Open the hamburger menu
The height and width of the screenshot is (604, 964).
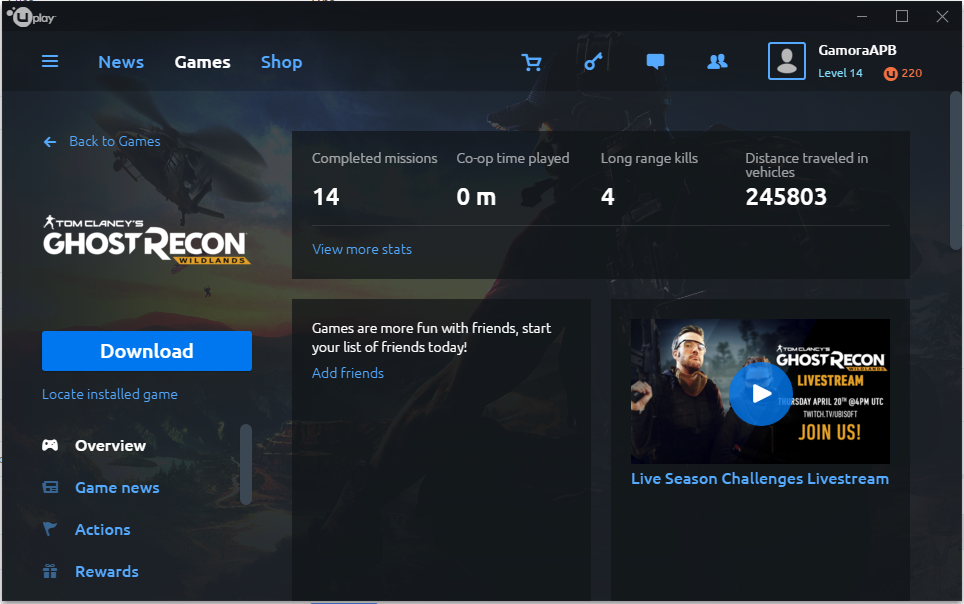50,62
